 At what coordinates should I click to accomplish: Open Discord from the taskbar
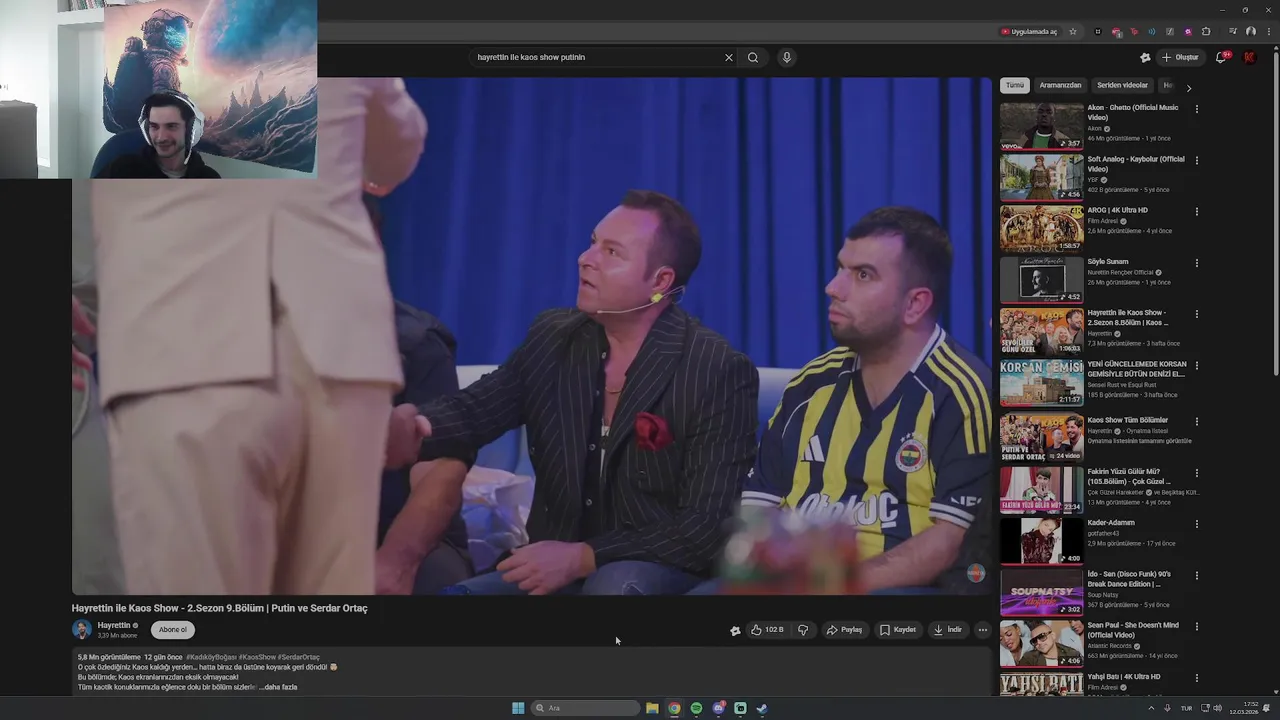pyautogui.click(x=718, y=708)
